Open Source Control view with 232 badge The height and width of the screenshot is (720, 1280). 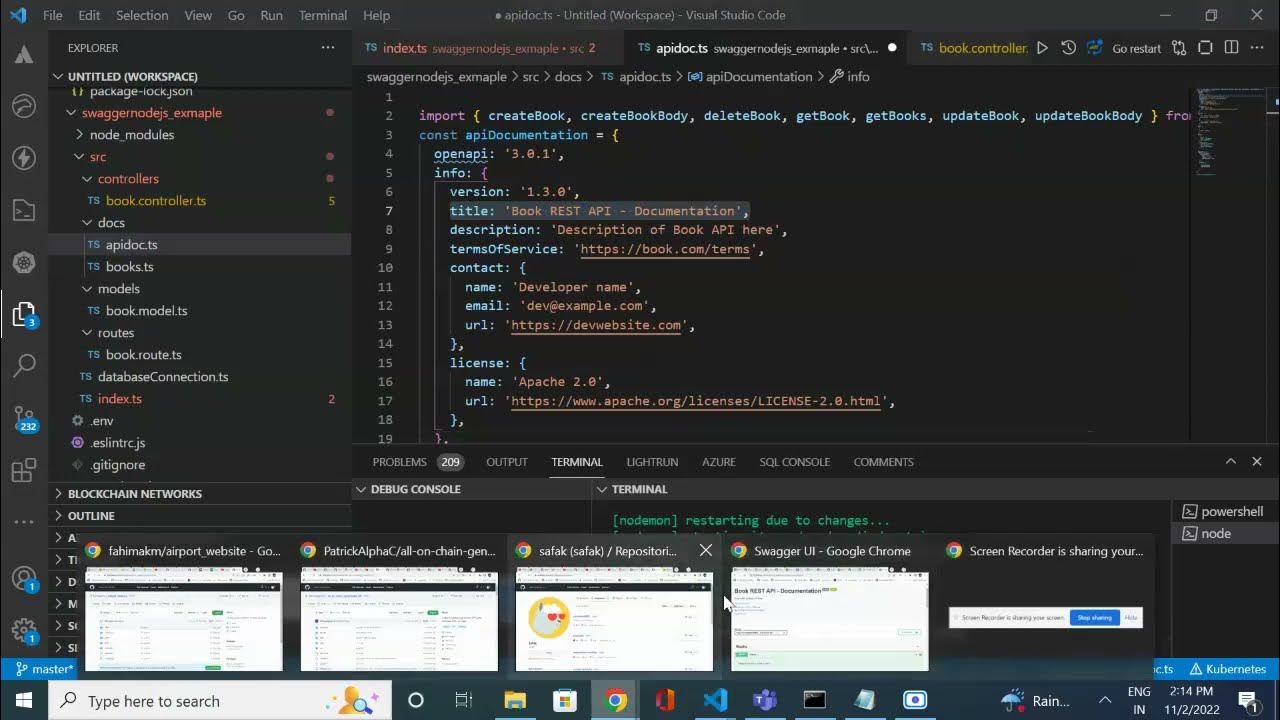pyautogui.click(x=24, y=419)
